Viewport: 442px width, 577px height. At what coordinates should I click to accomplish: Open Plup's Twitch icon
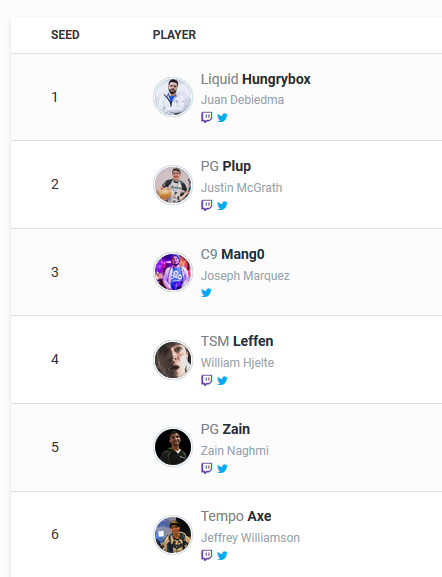click(206, 205)
